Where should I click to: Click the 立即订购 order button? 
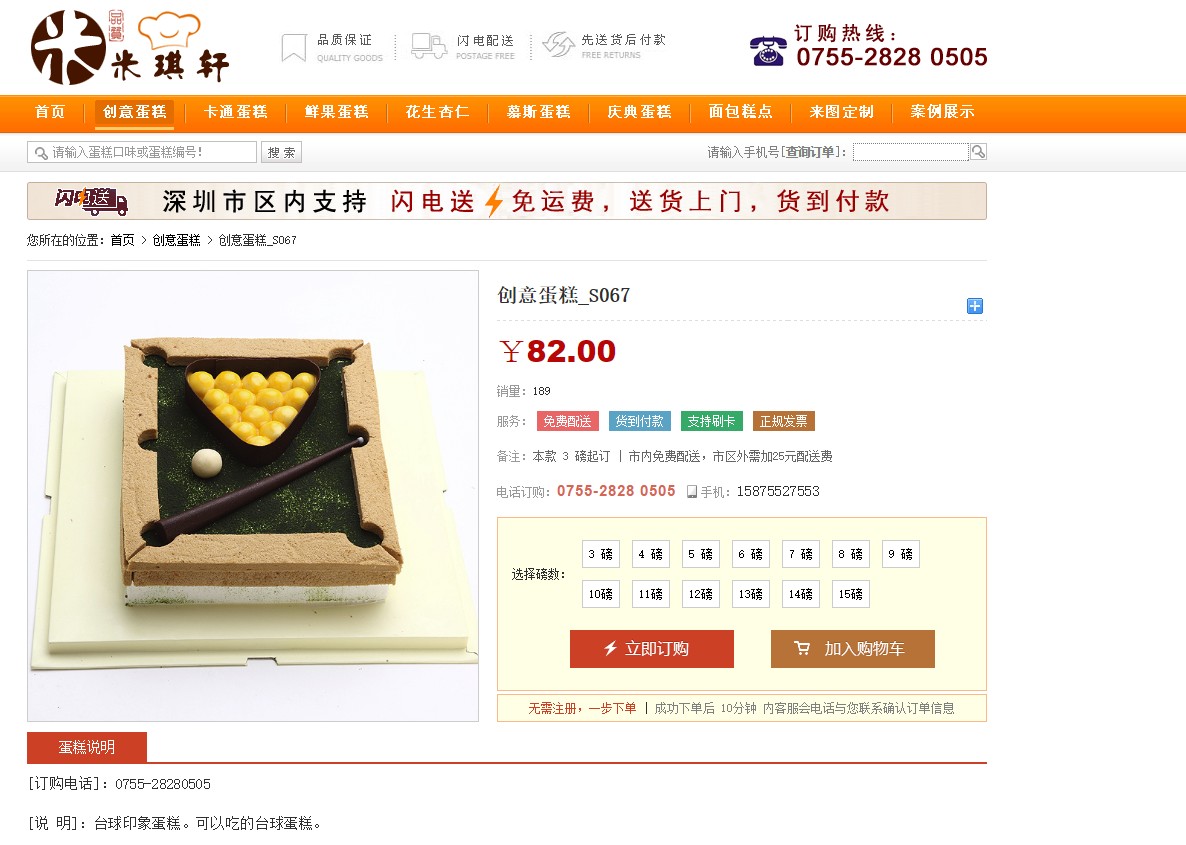651,649
